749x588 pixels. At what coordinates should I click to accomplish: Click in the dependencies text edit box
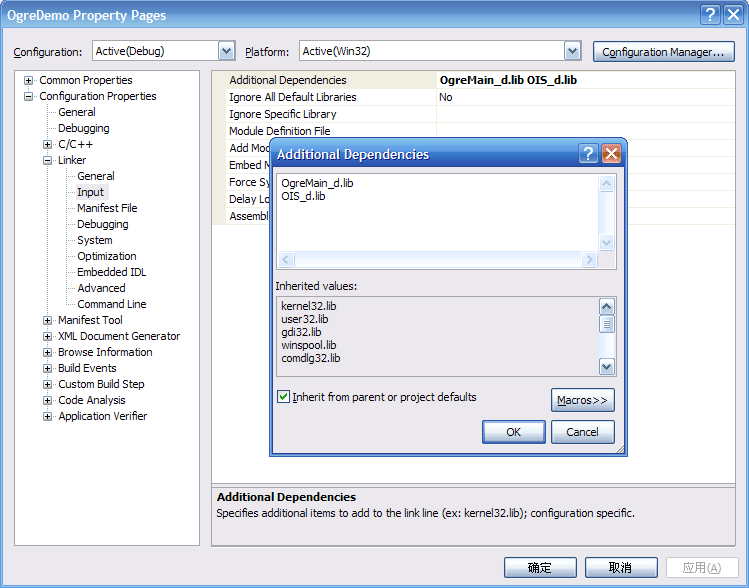(x=437, y=215)
